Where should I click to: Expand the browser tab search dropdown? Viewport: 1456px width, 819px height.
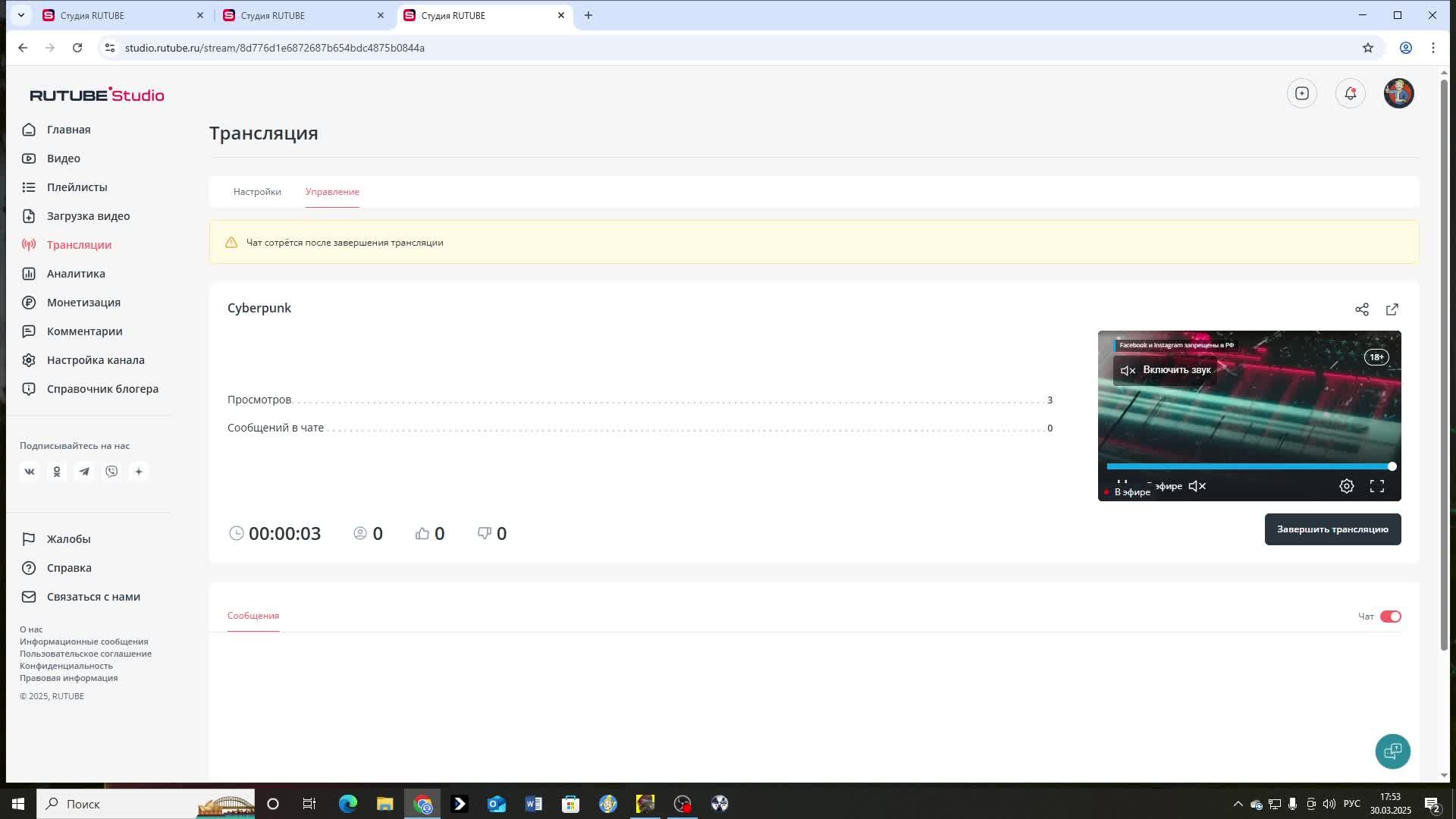pos(21,15)
